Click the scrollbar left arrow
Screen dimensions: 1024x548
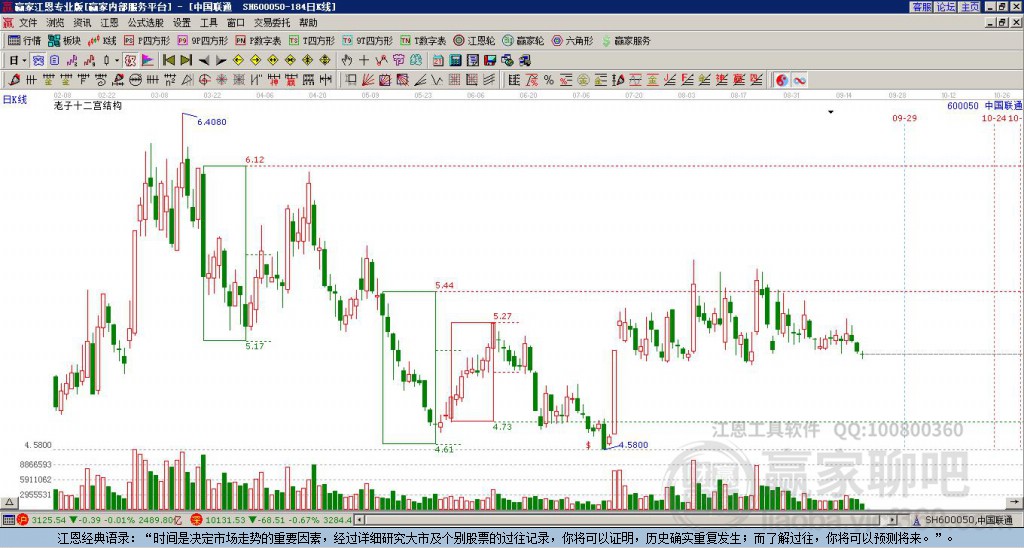pos(360,520)
